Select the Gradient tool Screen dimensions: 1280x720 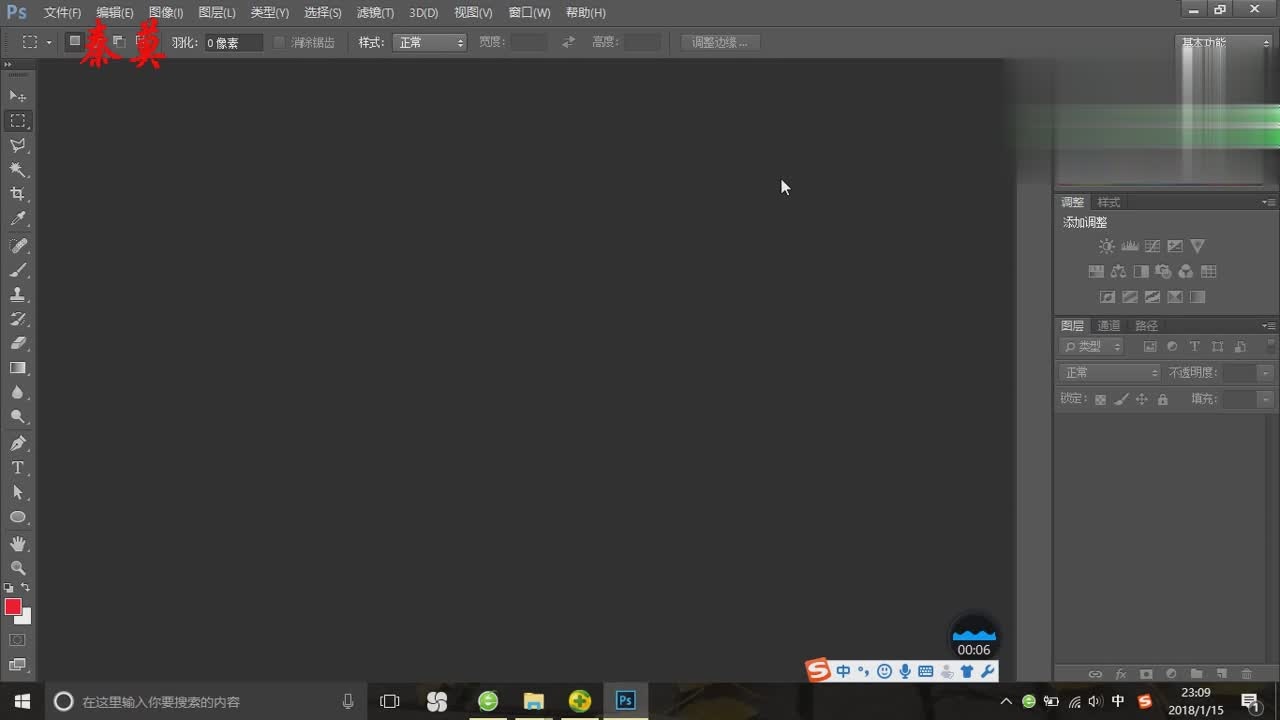pyautogui.click(x=18, y=368)
